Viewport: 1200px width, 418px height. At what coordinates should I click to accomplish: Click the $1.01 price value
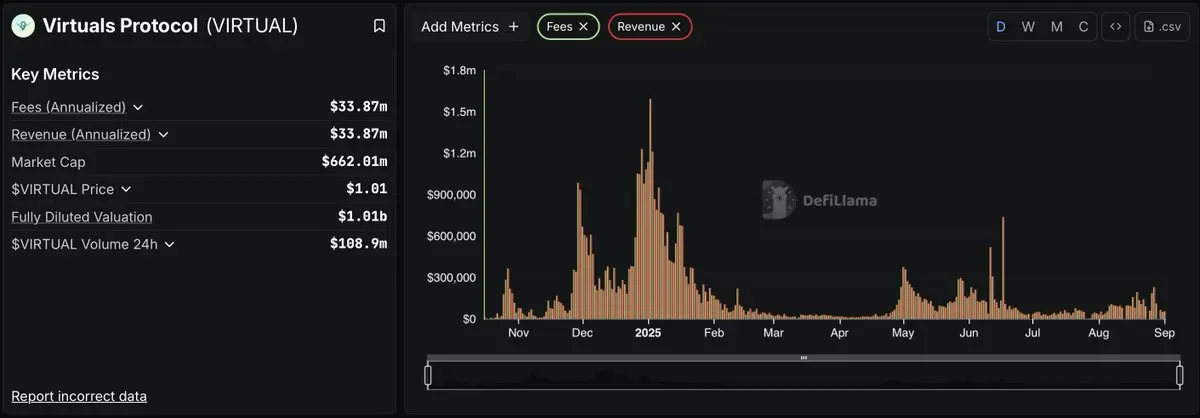tap(367, 189)
